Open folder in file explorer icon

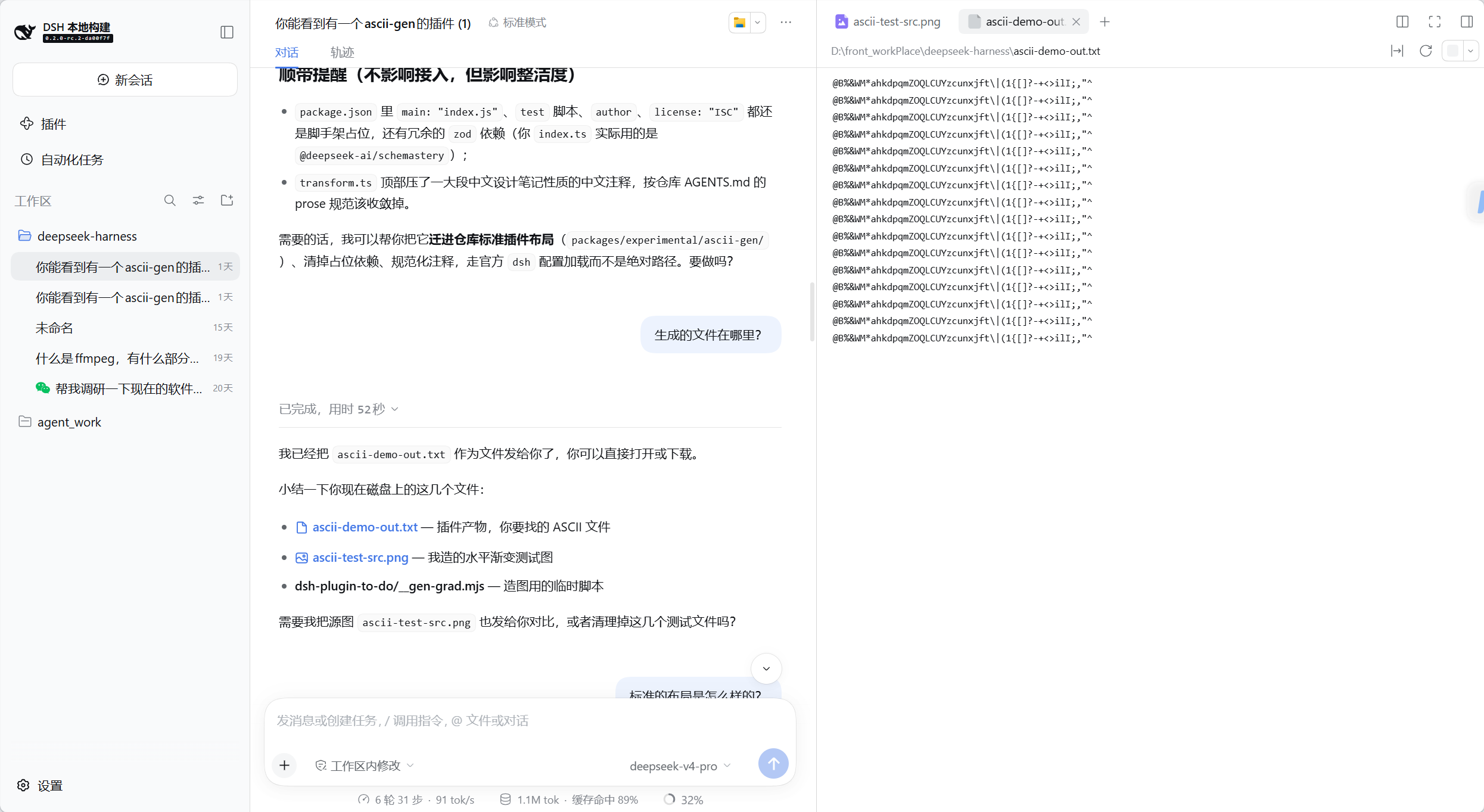(739, 23)
